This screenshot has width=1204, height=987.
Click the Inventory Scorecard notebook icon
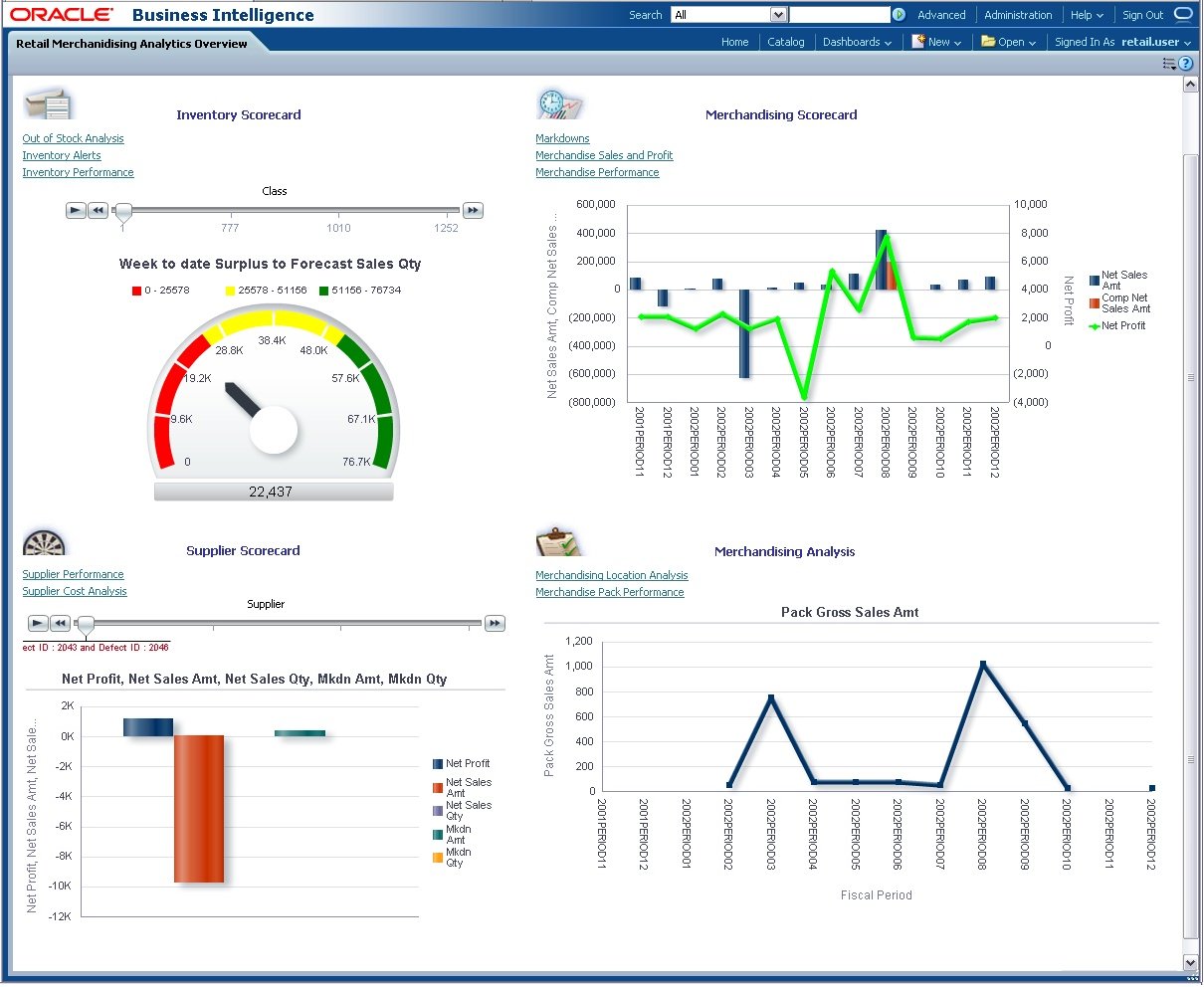click(x=48, y=102)
